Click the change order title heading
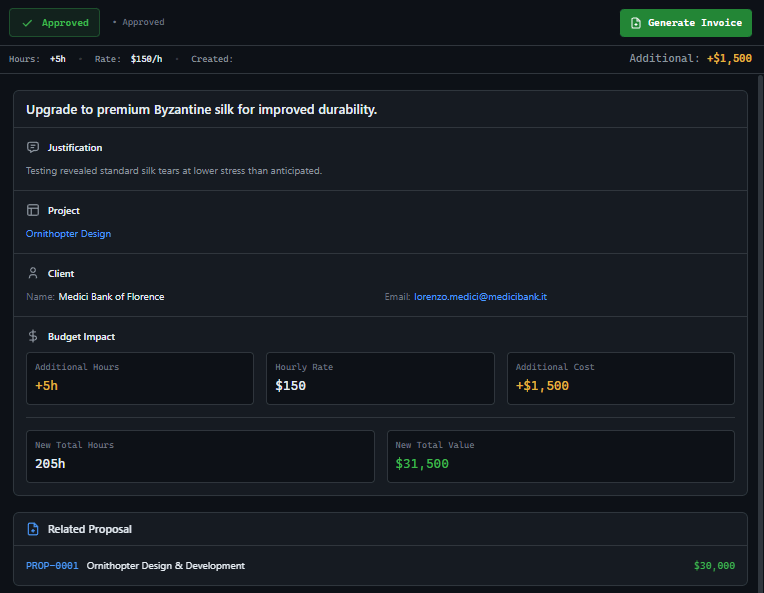 click(x=201, y=110)
